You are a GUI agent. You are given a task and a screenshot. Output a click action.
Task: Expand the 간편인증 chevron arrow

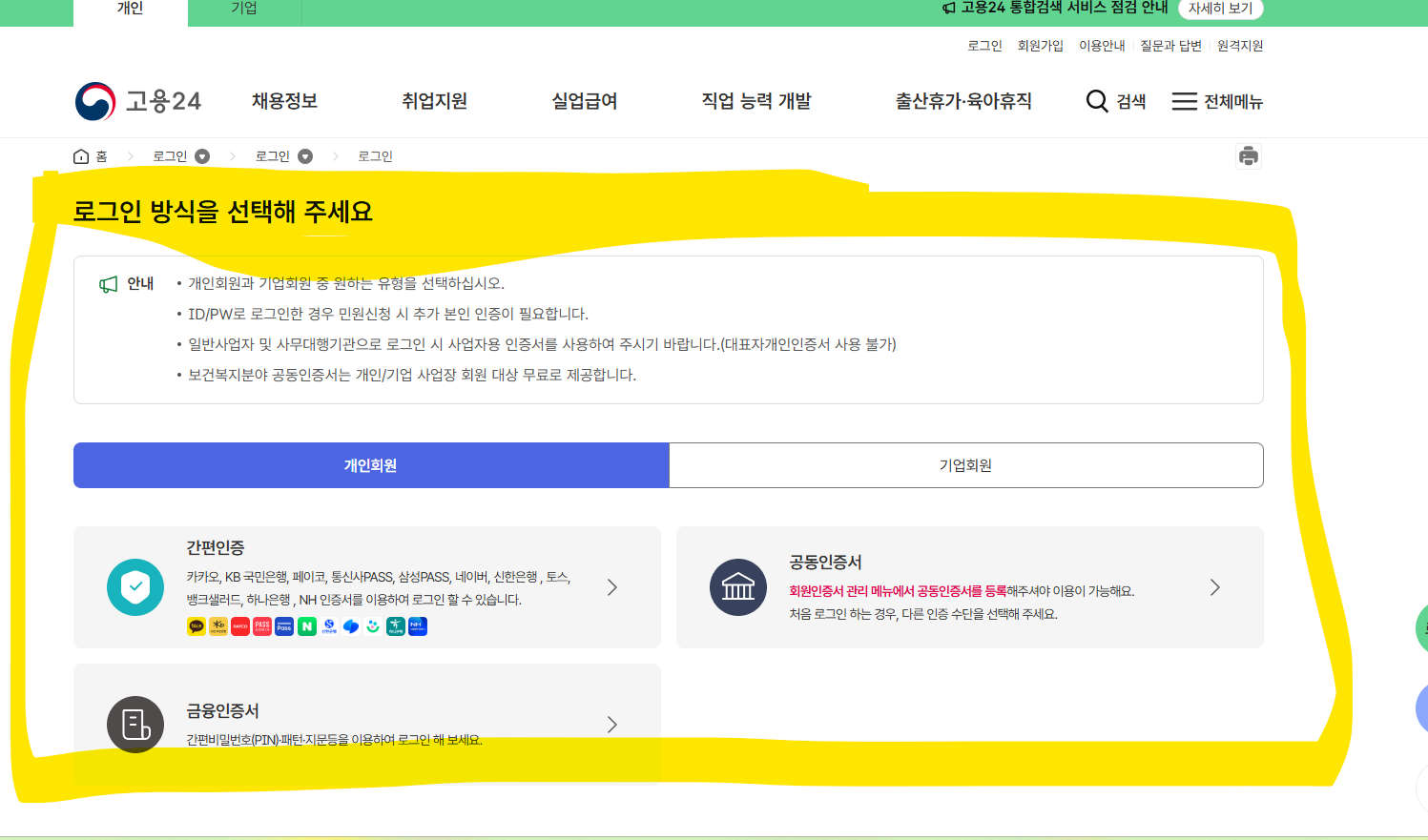[x=611, y=587]
